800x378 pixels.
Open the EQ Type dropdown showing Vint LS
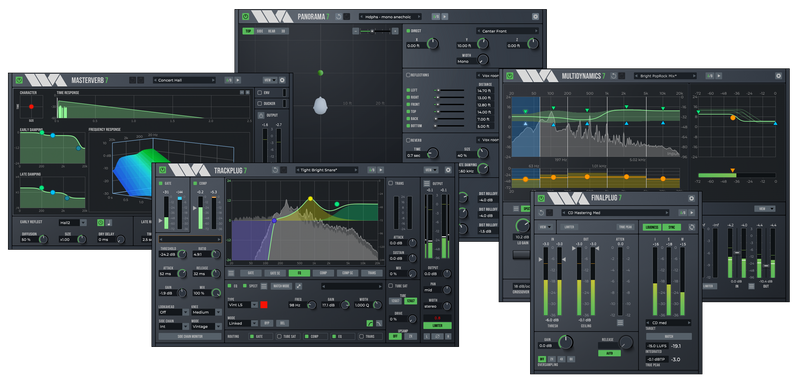[243, 305]
